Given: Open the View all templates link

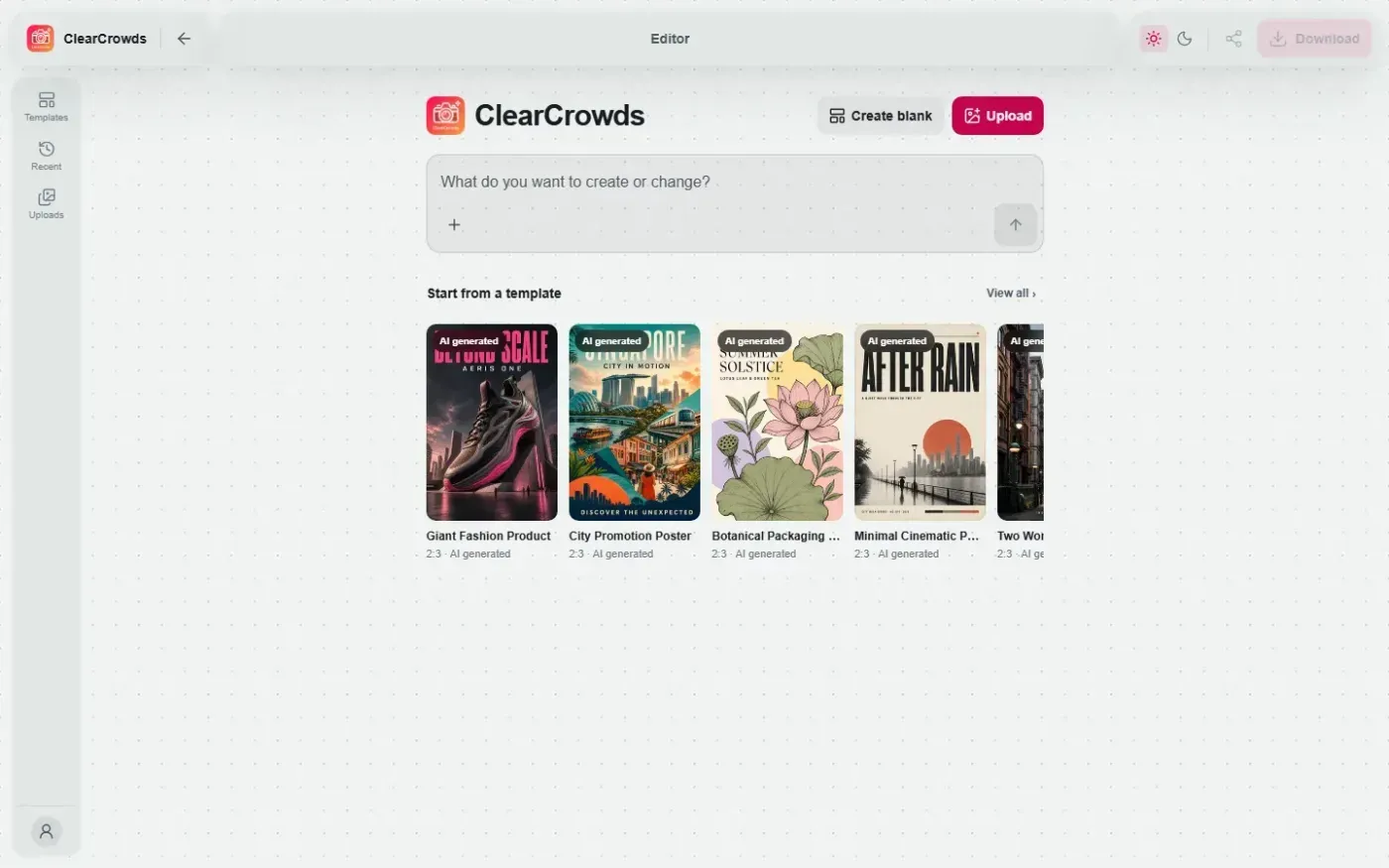Looking at the screenshot, I should click(x=1011, y=293).
